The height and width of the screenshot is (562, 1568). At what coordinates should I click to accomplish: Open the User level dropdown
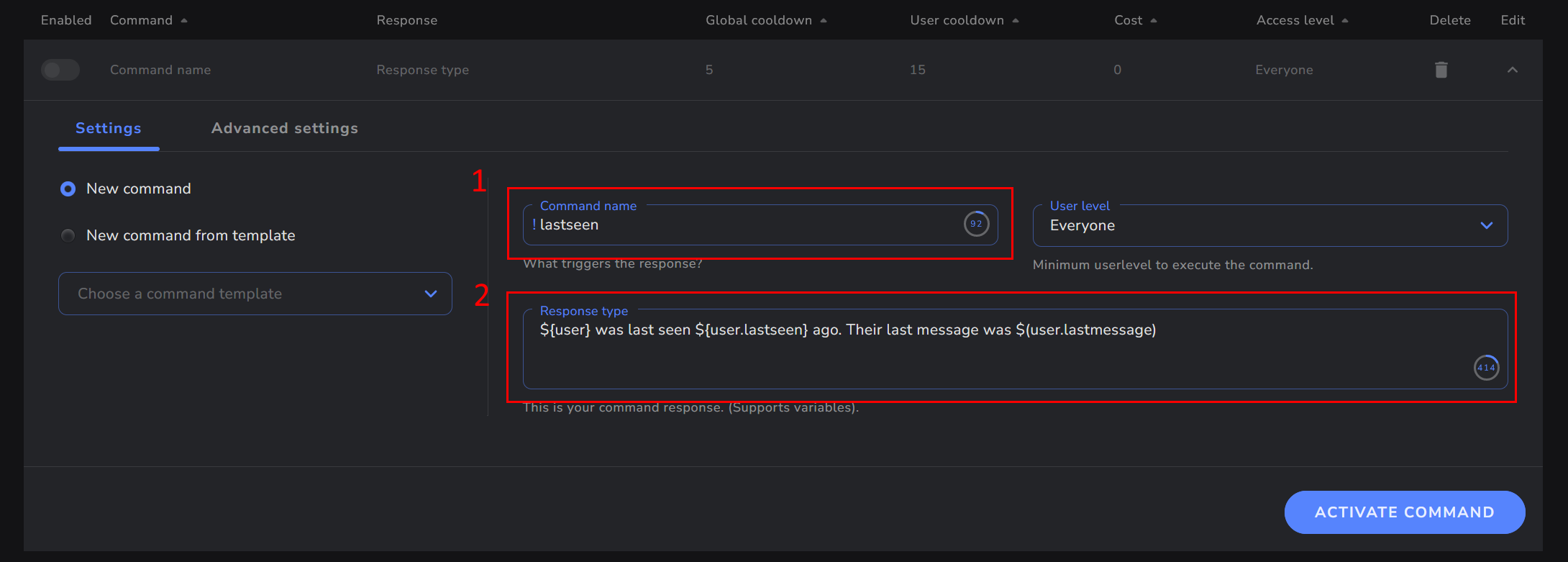point(1270,225)
